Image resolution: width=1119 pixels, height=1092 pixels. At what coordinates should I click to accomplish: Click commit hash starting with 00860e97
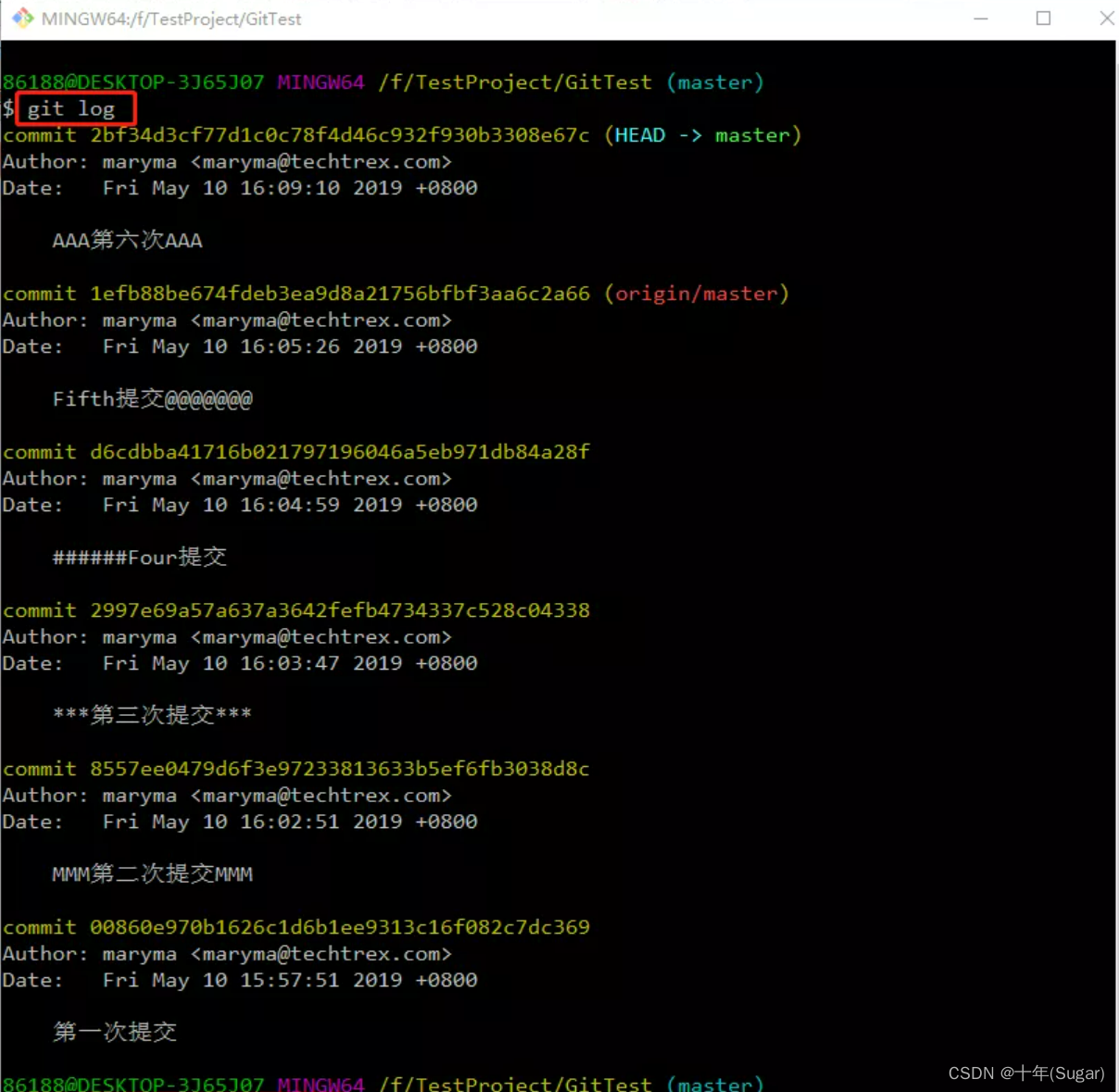(339, 927)
